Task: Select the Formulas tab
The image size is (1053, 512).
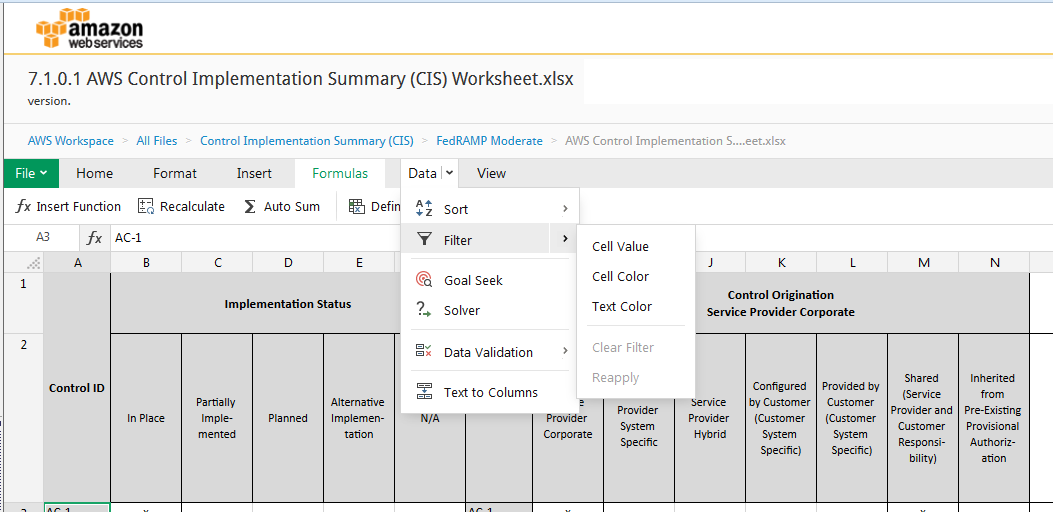Action: click(340, 173)
